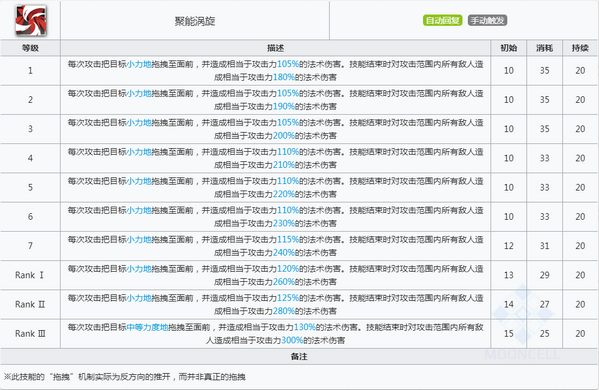Click the 120% value in Rank I row
599x390 pixels.
[x=288, y=269]
